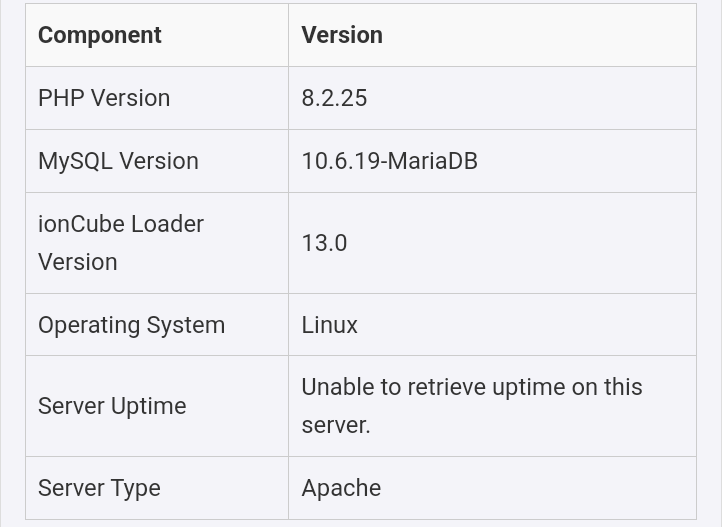Select the Server Uptime label

tap(112, 406)
